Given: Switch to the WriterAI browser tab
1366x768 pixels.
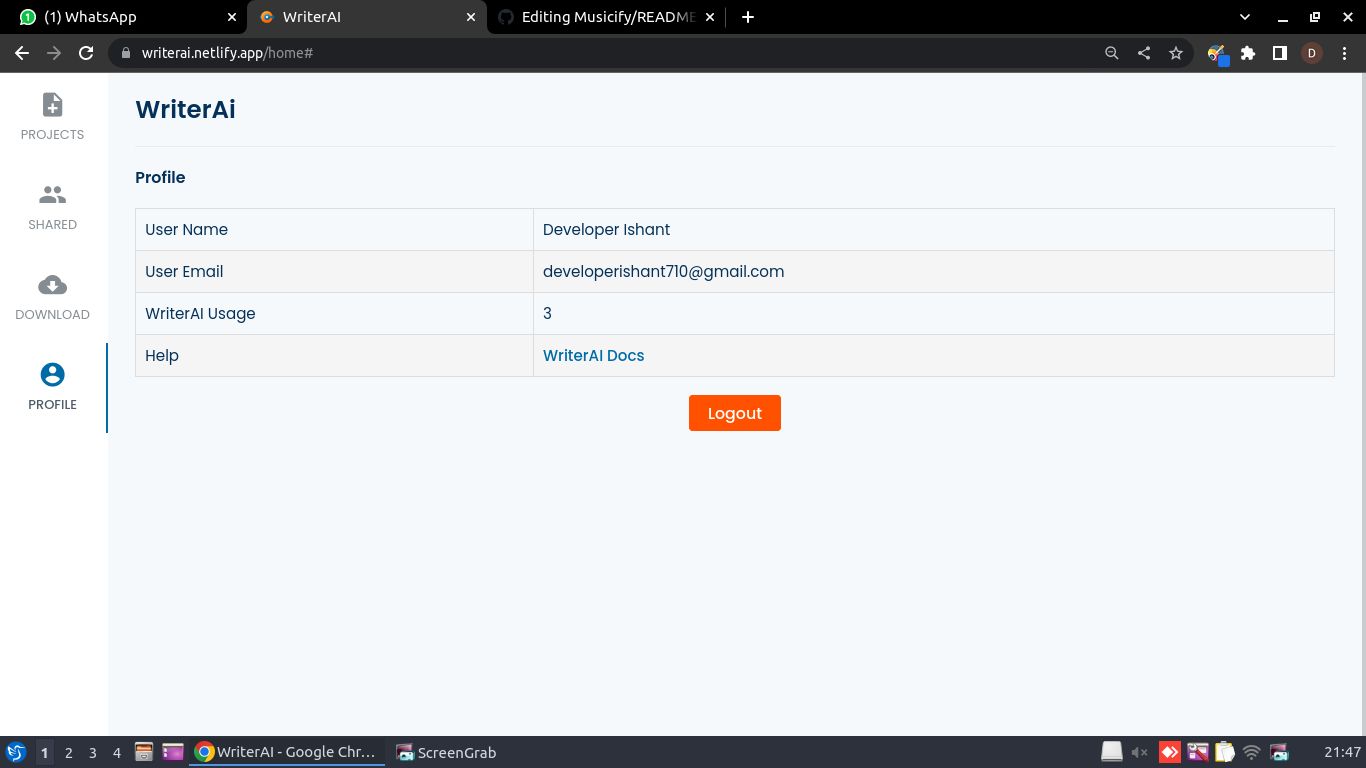Looking at the screenshot, I should 366,17.
